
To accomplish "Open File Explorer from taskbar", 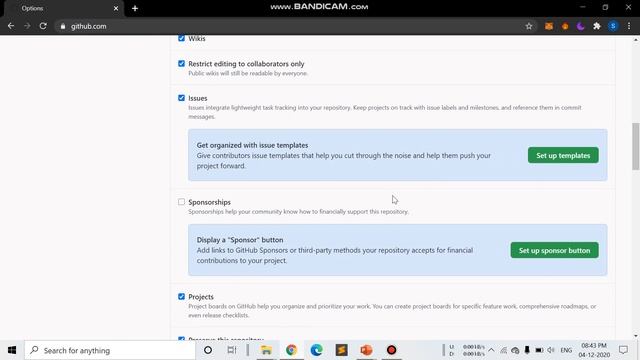I will click(x=266, y=350).
